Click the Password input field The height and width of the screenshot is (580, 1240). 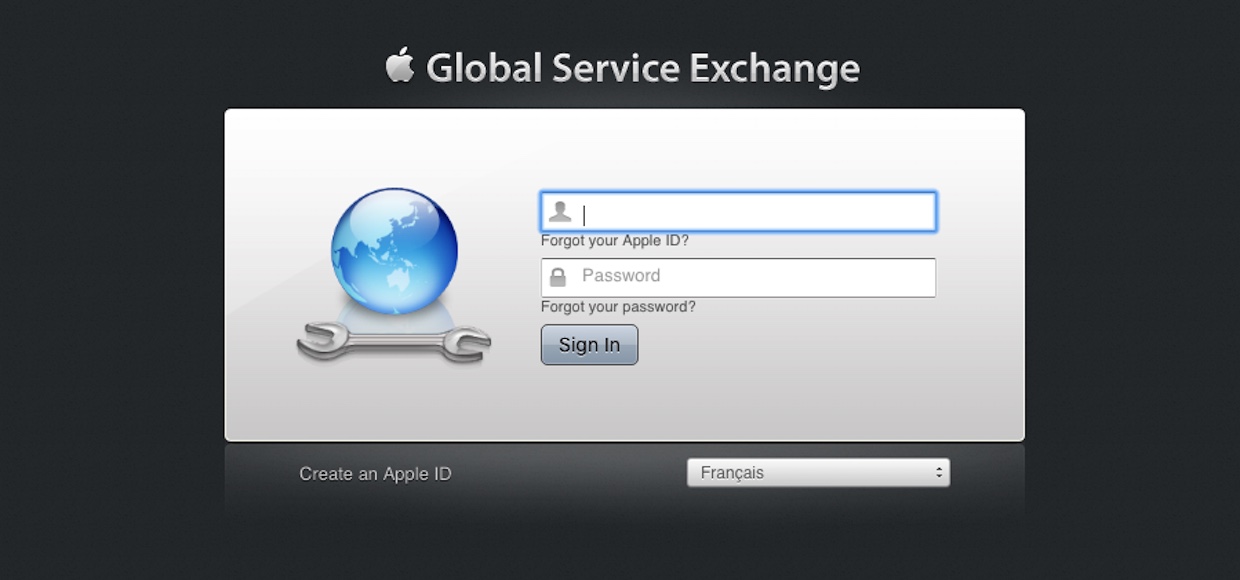point(738,277)
